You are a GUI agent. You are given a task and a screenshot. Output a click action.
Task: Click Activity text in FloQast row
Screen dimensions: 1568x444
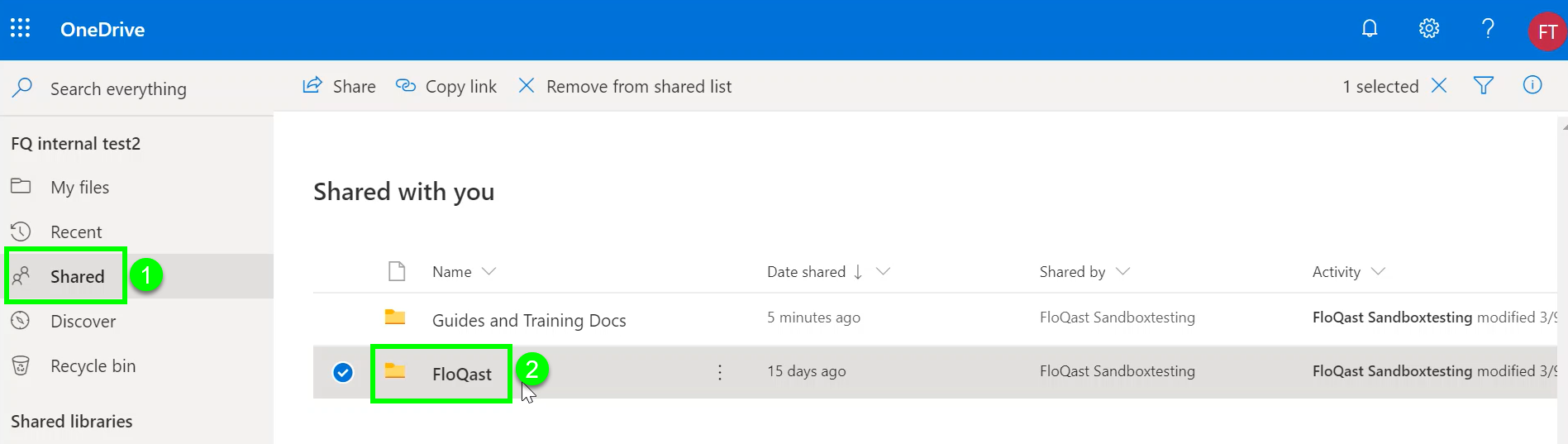(1434, 371)
